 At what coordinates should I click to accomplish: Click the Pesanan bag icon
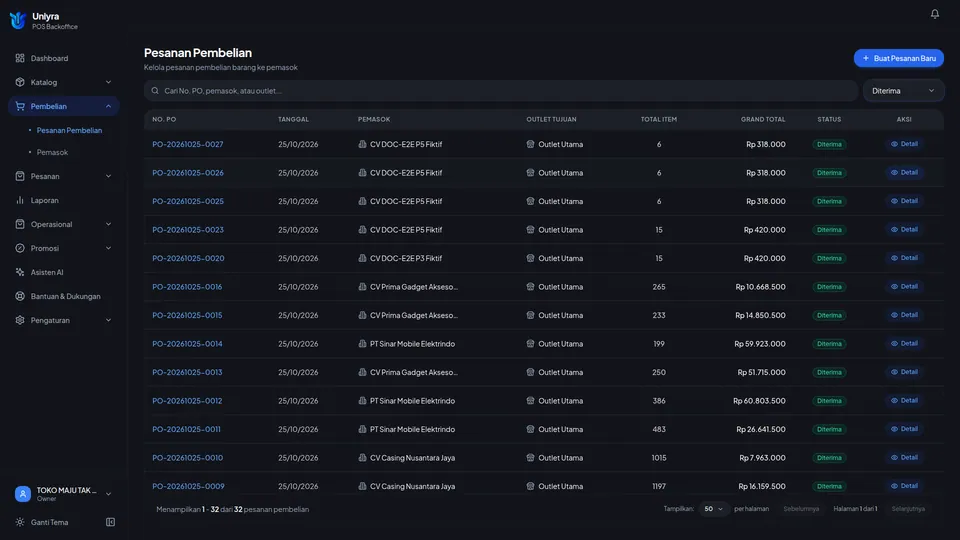[20, 176]
